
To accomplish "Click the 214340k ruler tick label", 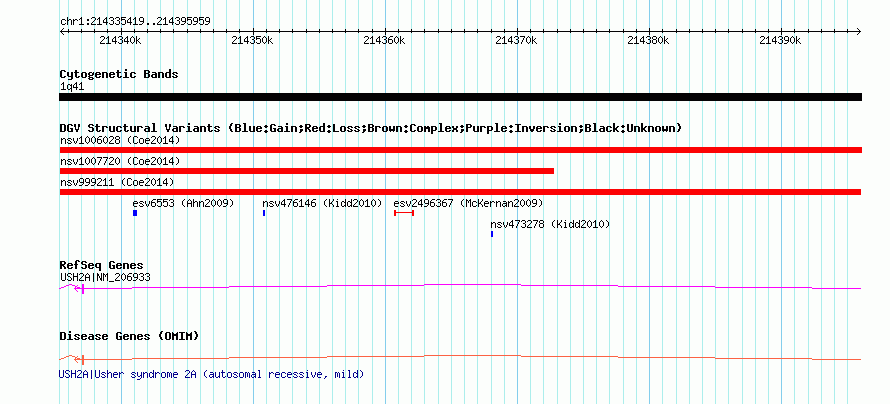I will coord(120,40).
